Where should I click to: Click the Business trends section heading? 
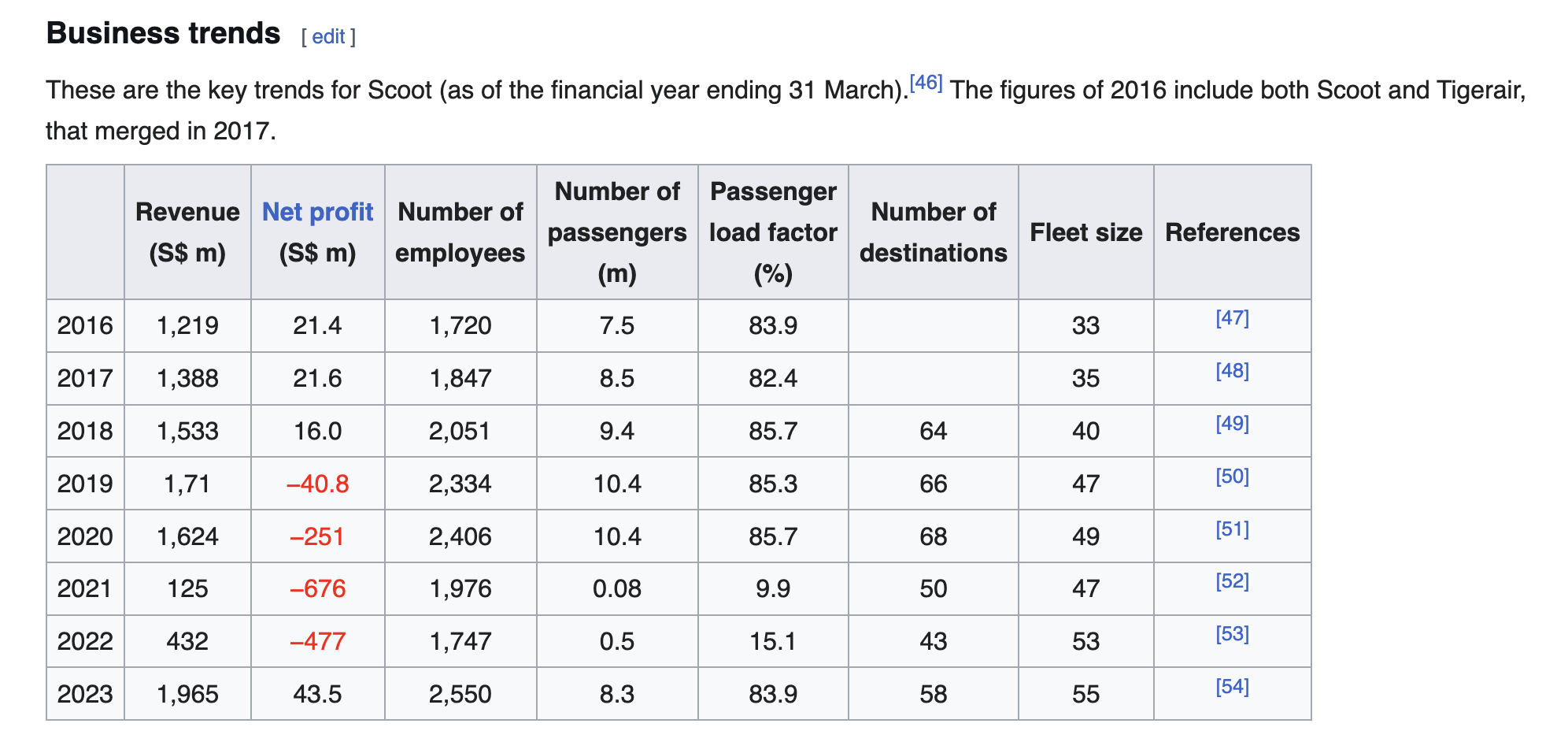click(163, 34)
